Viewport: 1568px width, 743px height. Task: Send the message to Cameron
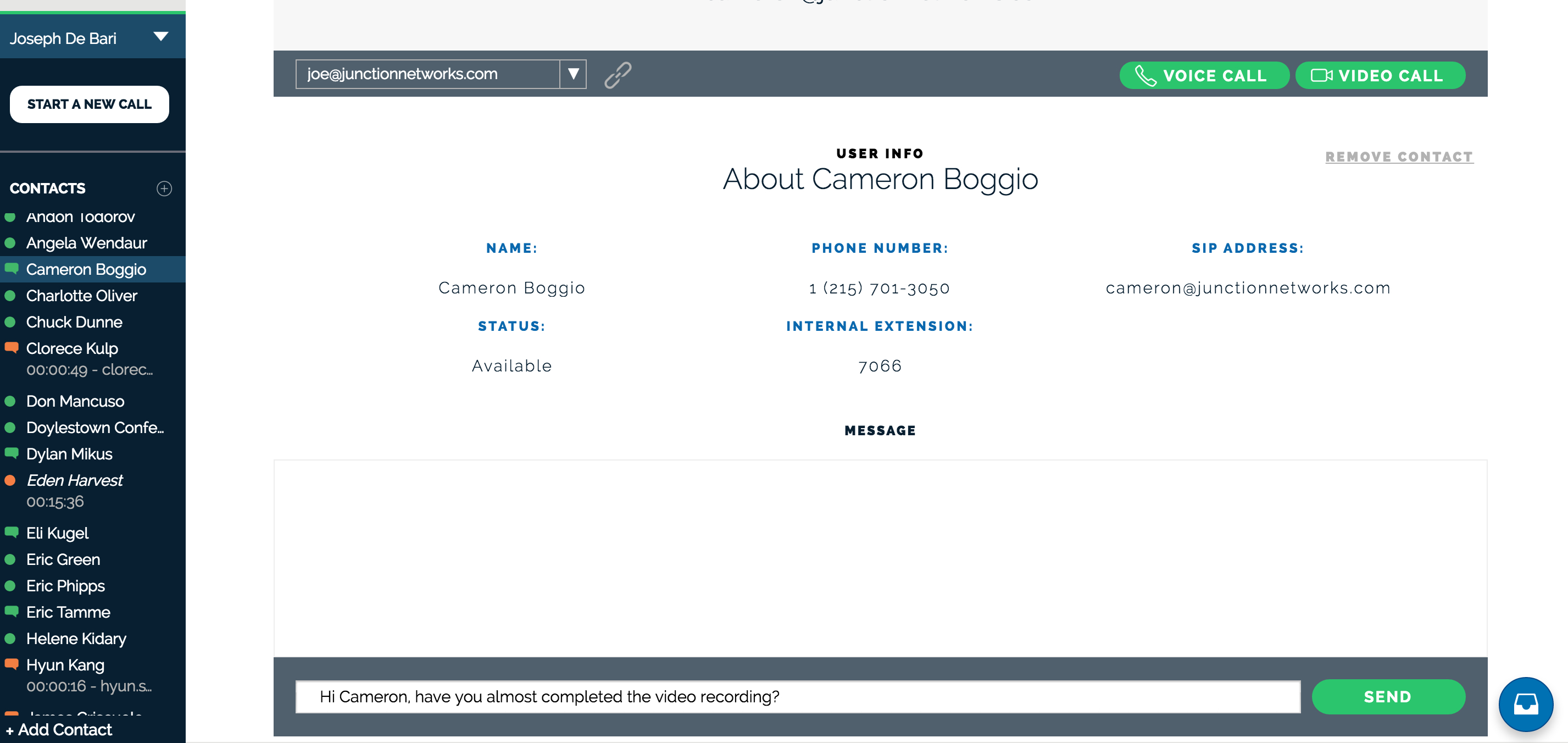point(1388,697)
